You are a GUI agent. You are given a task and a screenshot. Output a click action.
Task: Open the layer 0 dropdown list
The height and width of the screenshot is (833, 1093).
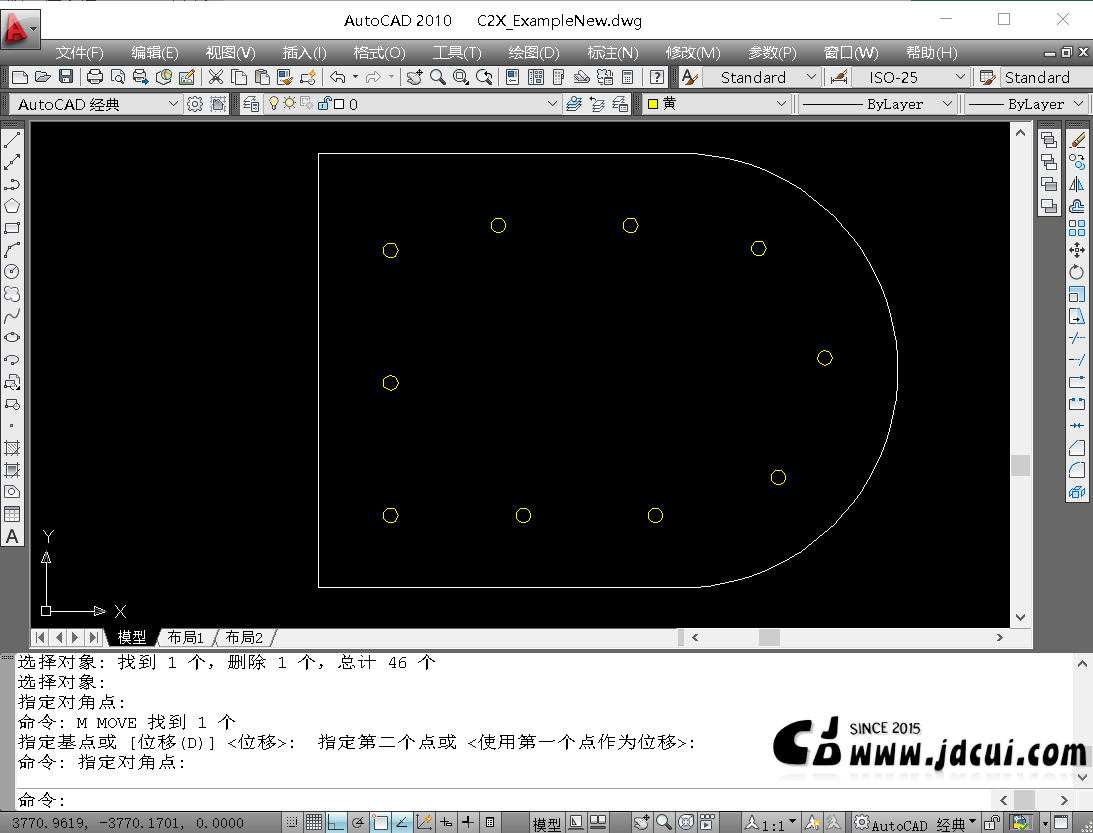point(552,104)
